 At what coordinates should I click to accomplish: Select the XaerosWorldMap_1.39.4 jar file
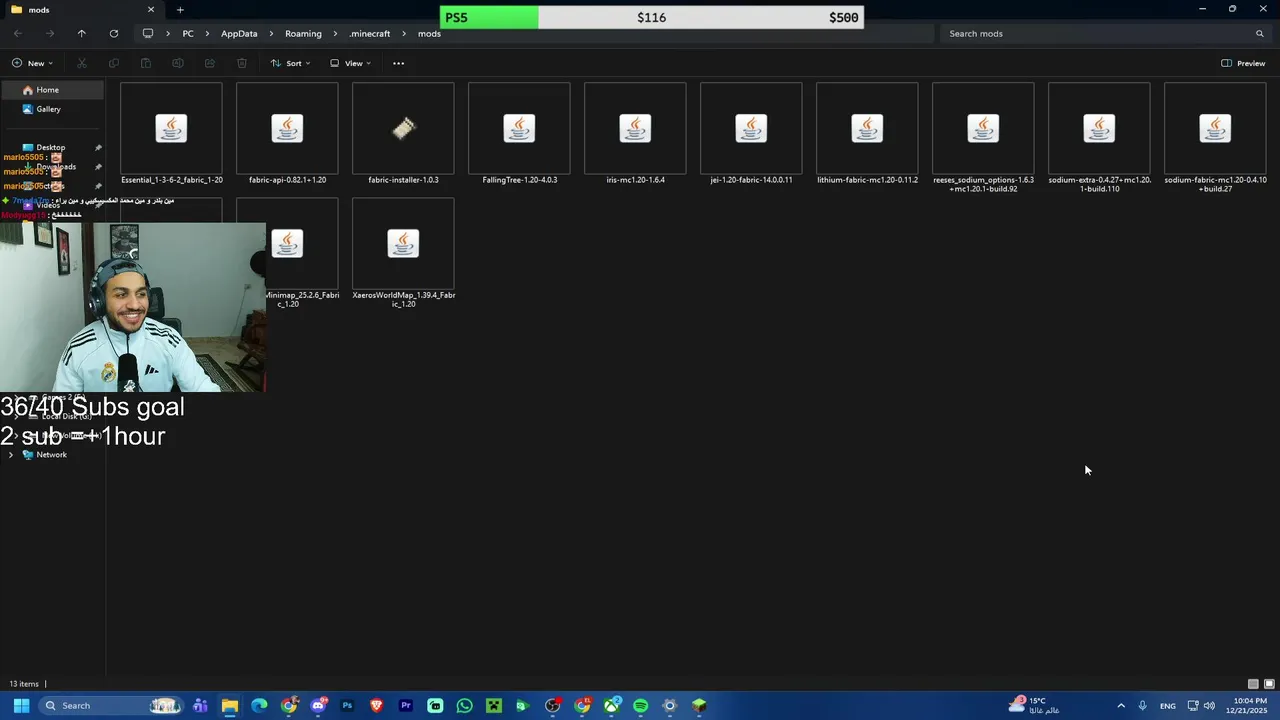click(x=403, y=253)
